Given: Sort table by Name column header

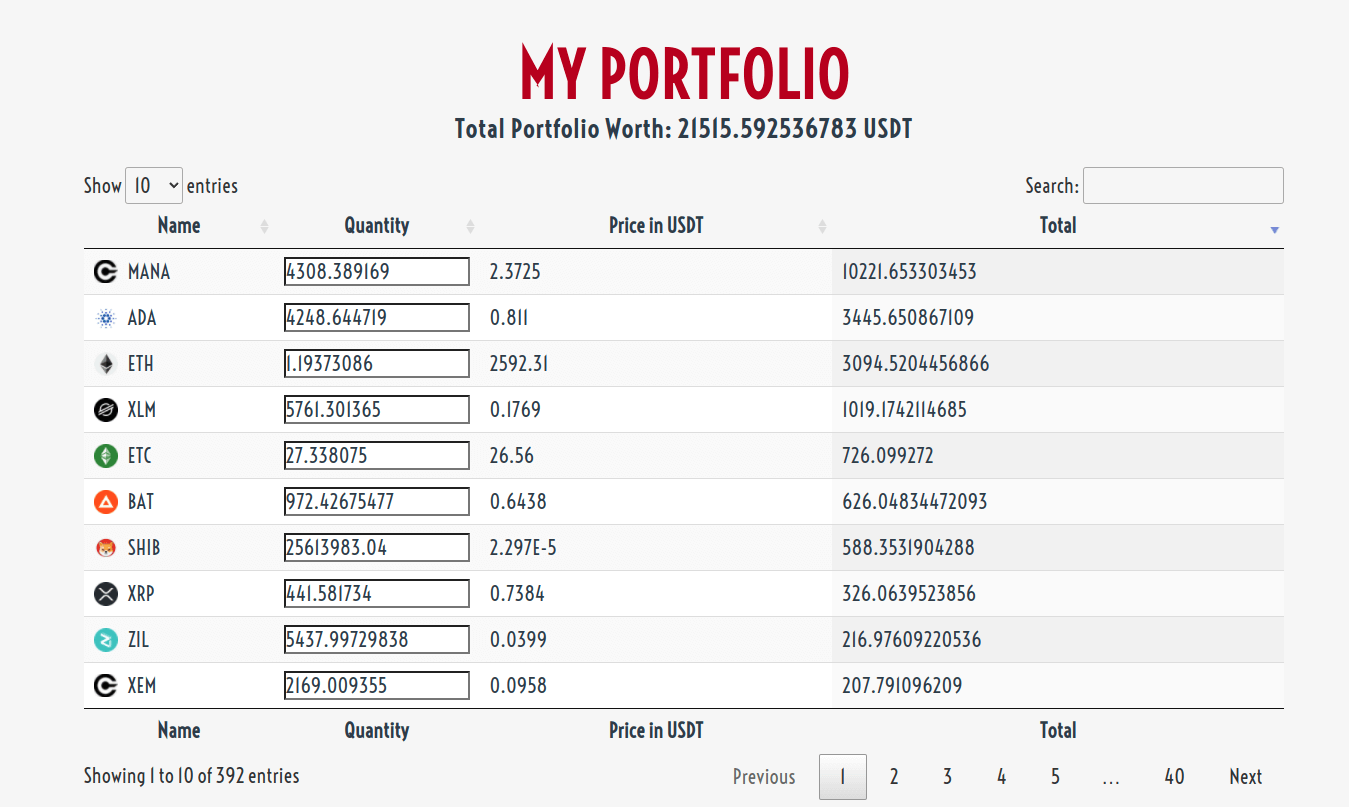Looking at the screenshot, I should click(179, 226).
